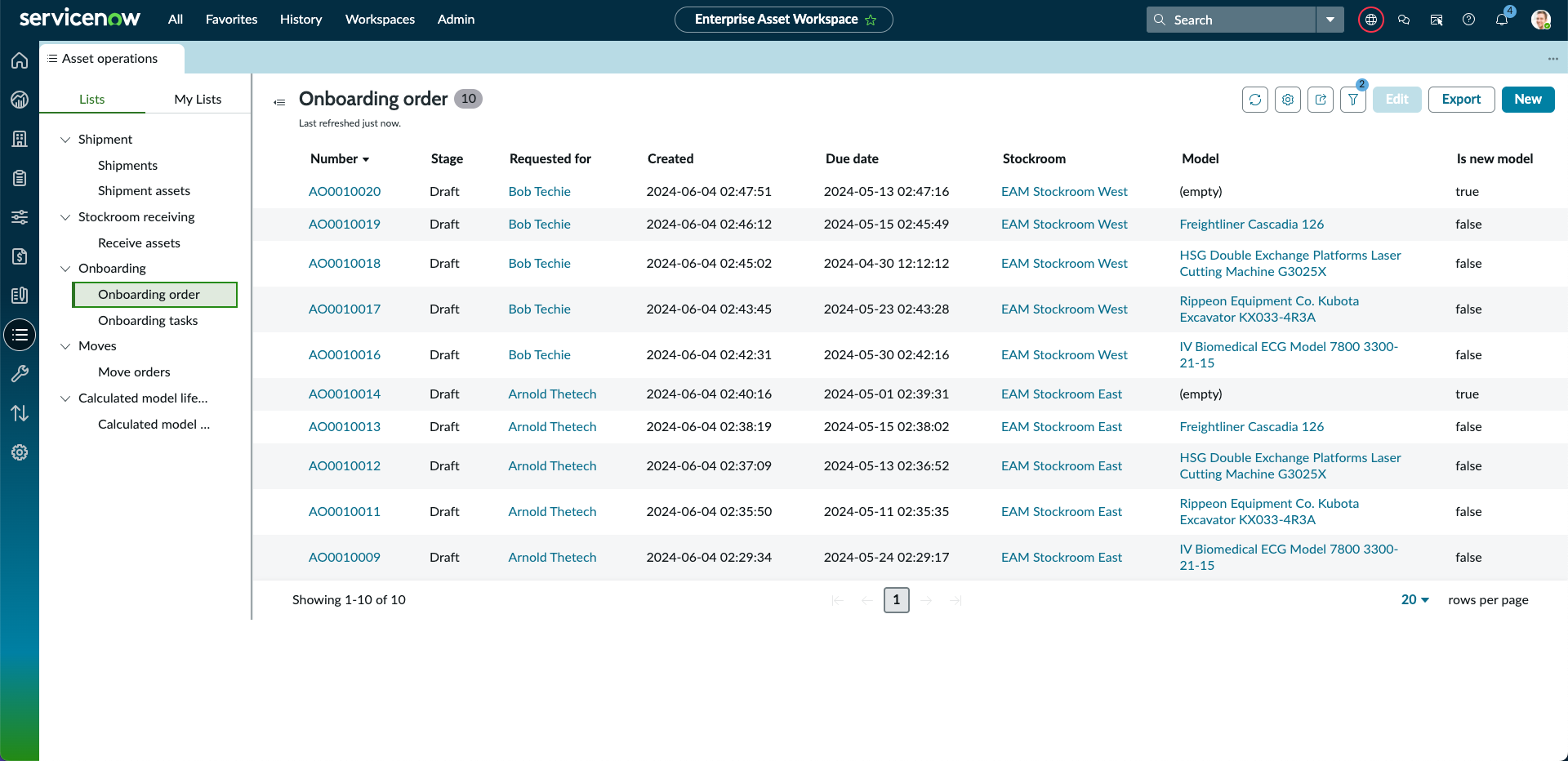Toggle the list panel collapse icon
This screenshot has width=1568, height=761.
[x=279, y=102]
